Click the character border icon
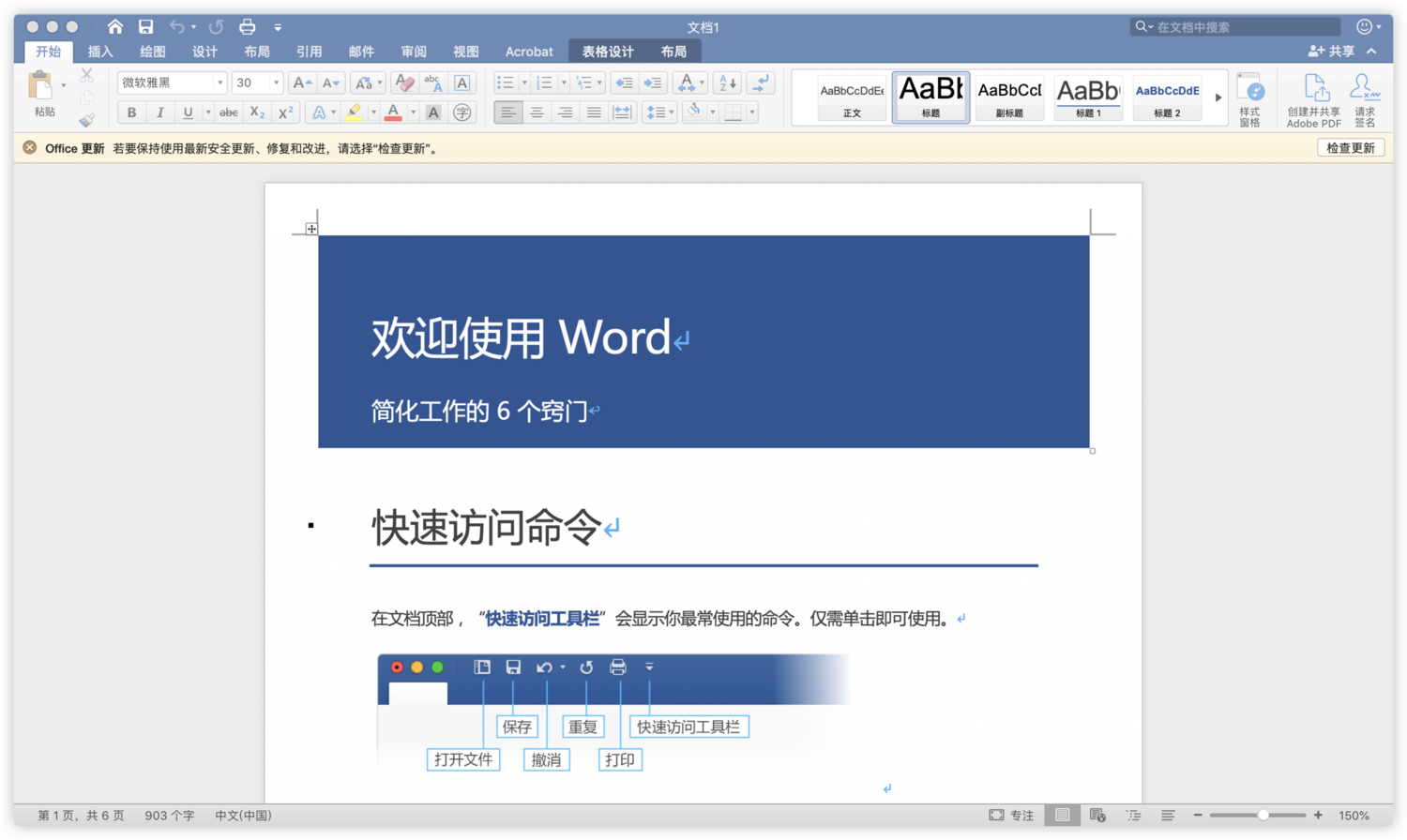1407x840 pixels. coord(461,83)
